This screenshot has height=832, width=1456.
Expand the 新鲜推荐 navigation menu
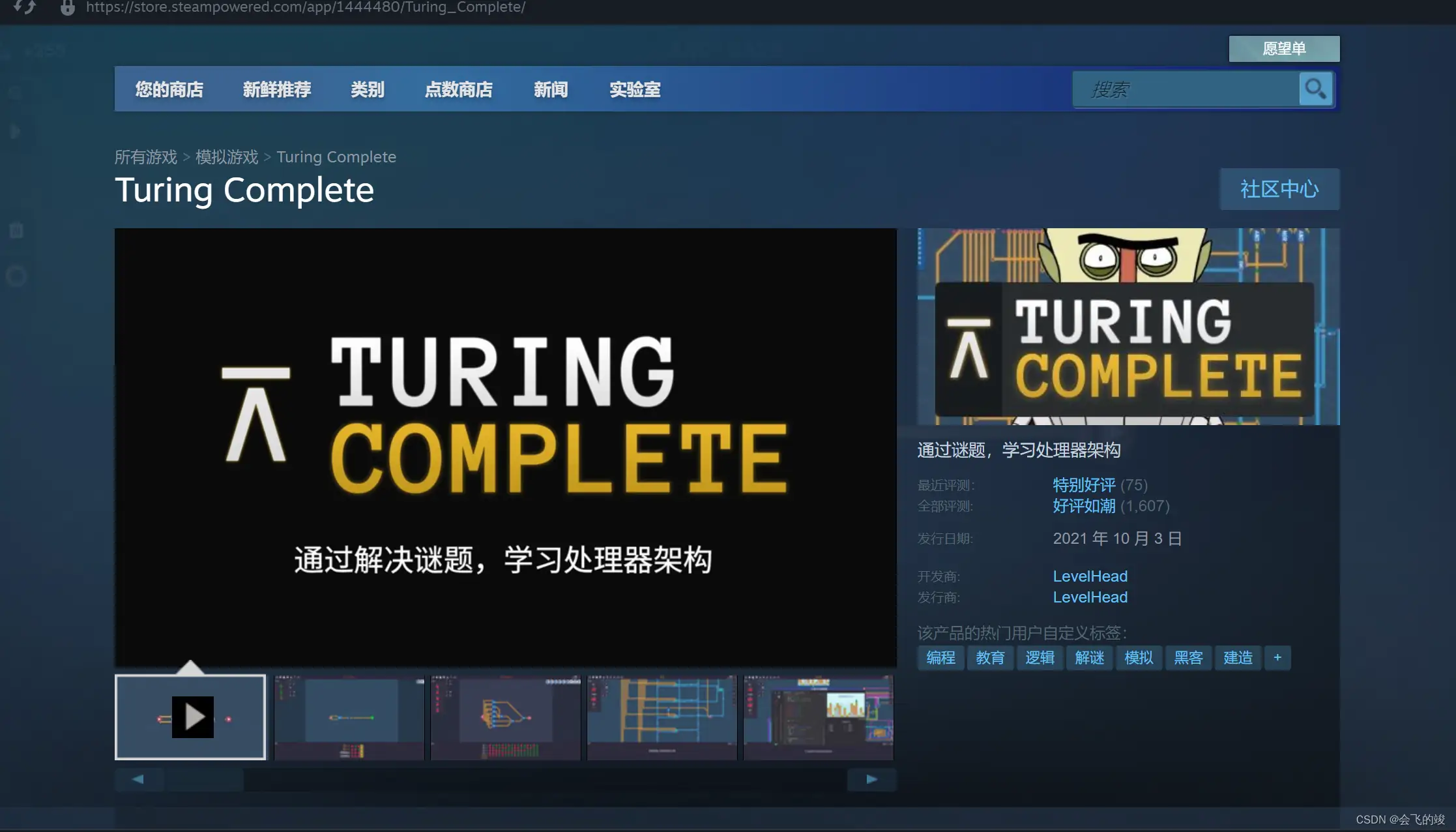pyautogui.click(x=277, y=89)
